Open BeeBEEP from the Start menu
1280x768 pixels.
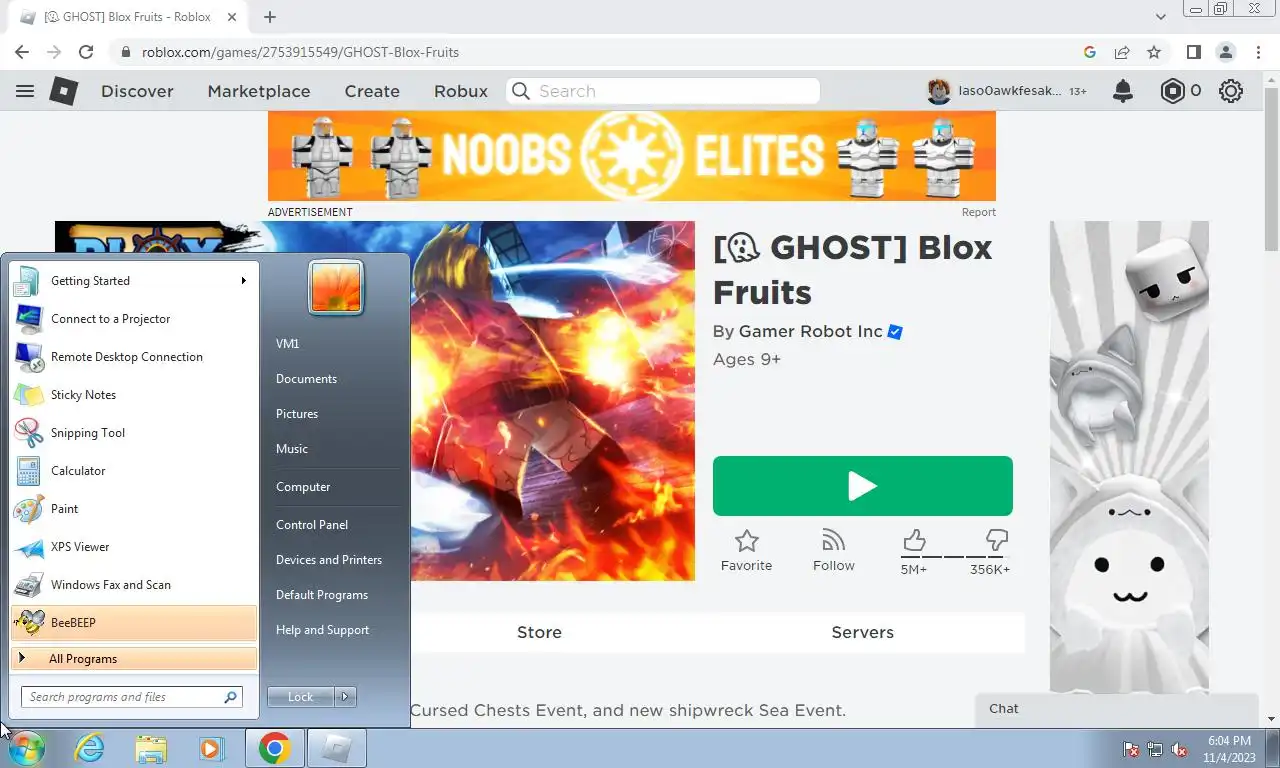[134, 623]
